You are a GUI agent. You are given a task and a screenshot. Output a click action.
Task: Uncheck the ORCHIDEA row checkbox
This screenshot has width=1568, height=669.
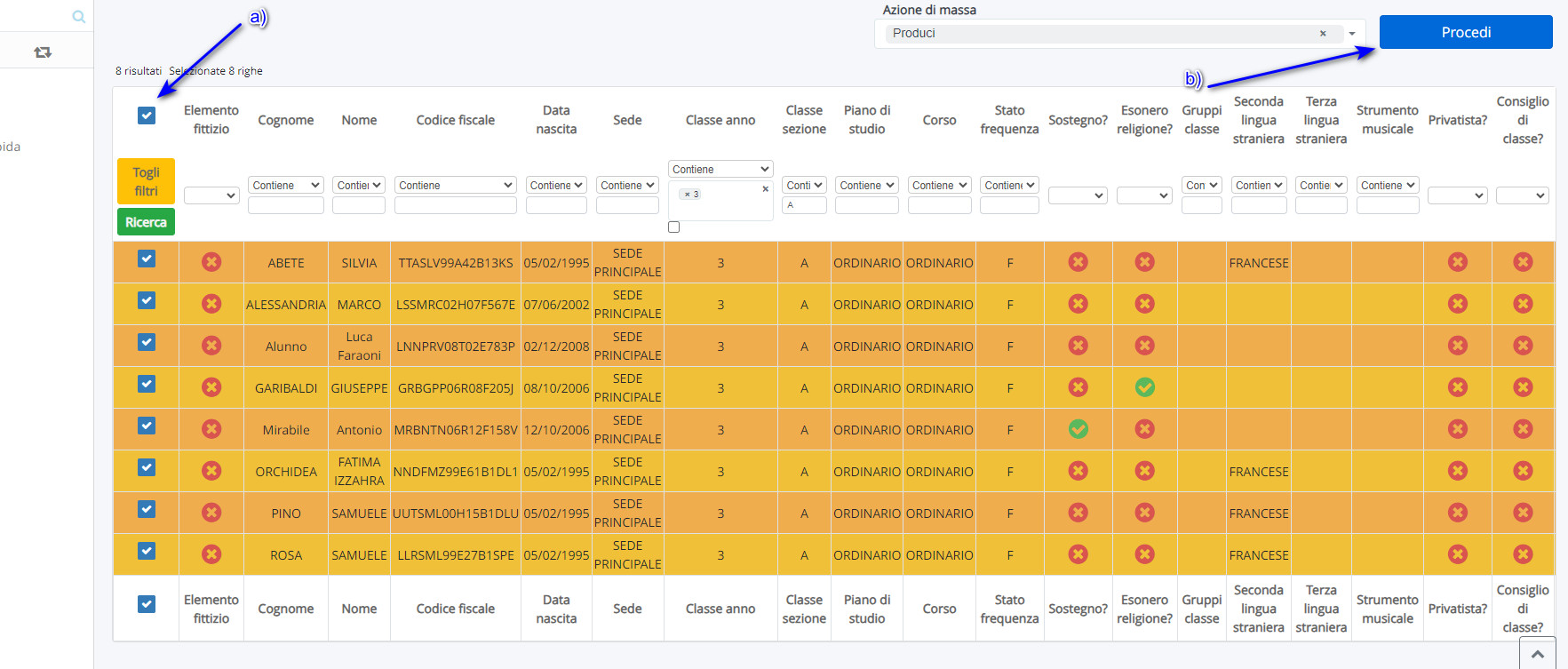pyautogui.click(x=147, y=467)
